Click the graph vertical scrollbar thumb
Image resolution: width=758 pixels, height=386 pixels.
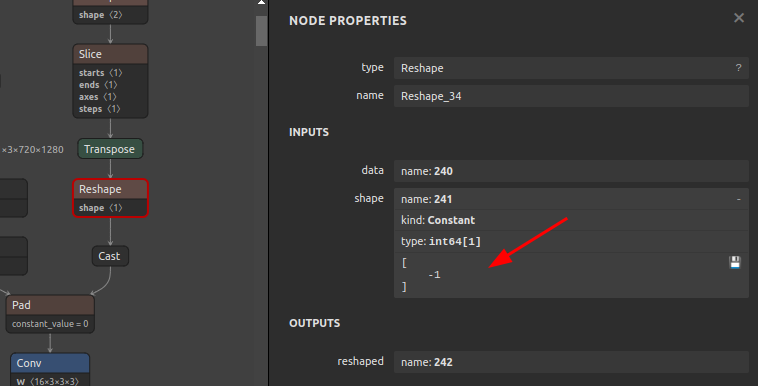(x=261, y=30)
